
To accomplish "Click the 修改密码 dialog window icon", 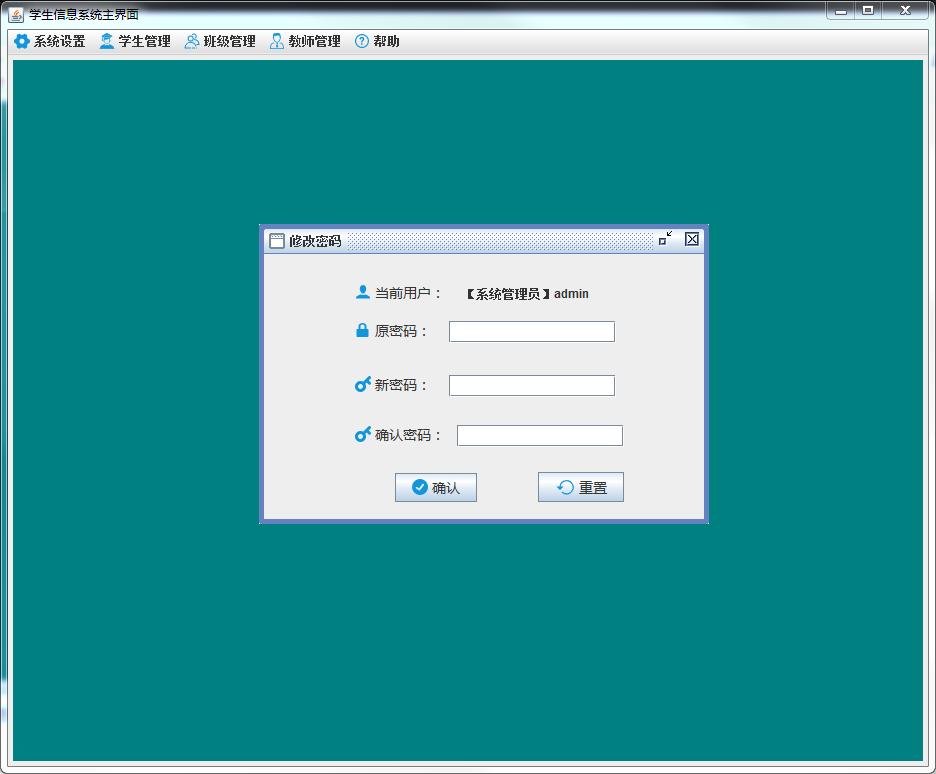I will 277,240.
